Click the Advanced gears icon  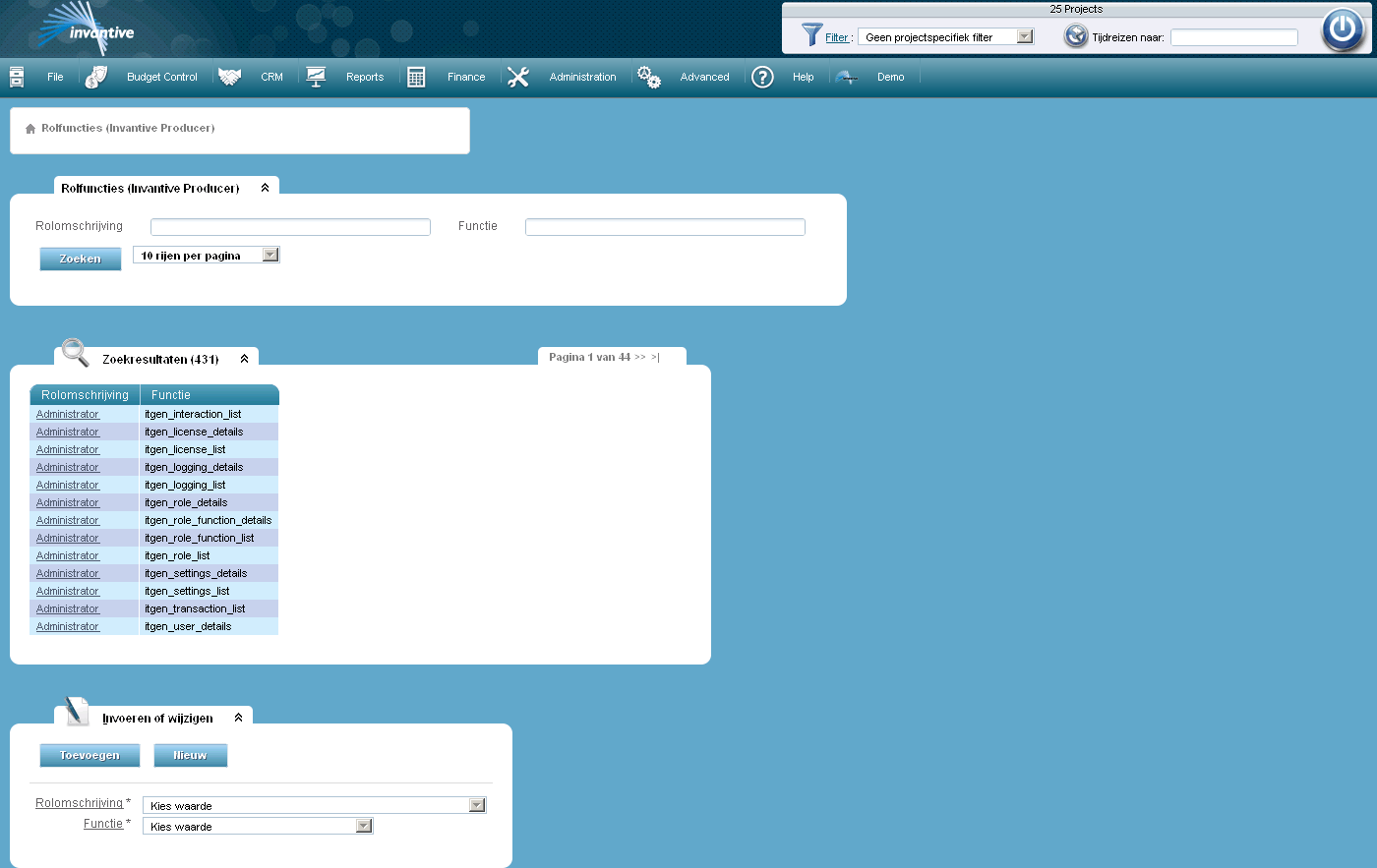[x=649, y=77]
